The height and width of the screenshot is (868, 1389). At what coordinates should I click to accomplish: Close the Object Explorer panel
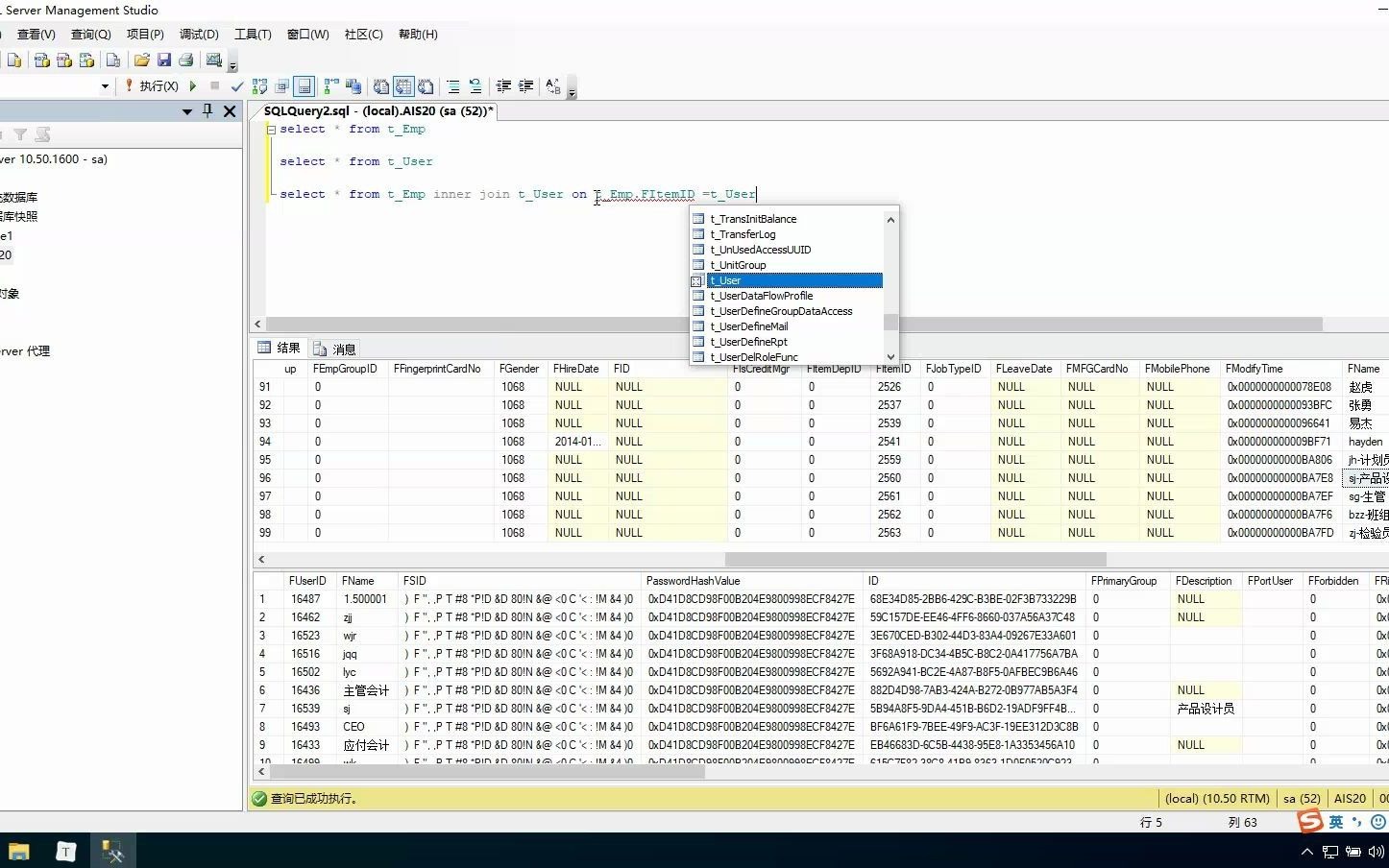(x=230, y=111)
